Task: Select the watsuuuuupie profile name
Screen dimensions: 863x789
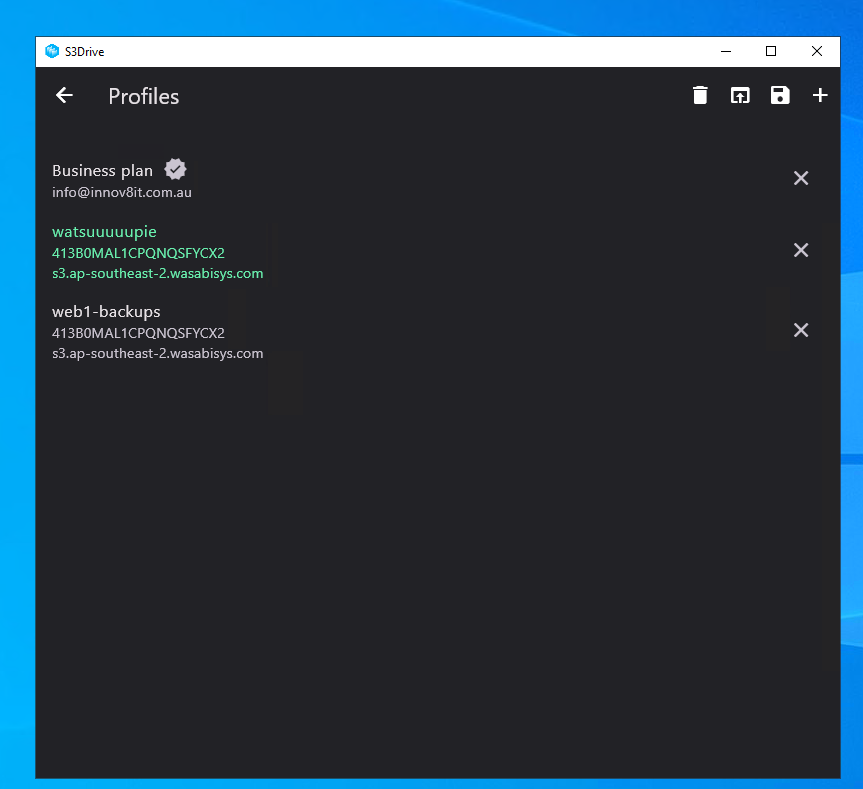Action: click(x=104, y=232)
